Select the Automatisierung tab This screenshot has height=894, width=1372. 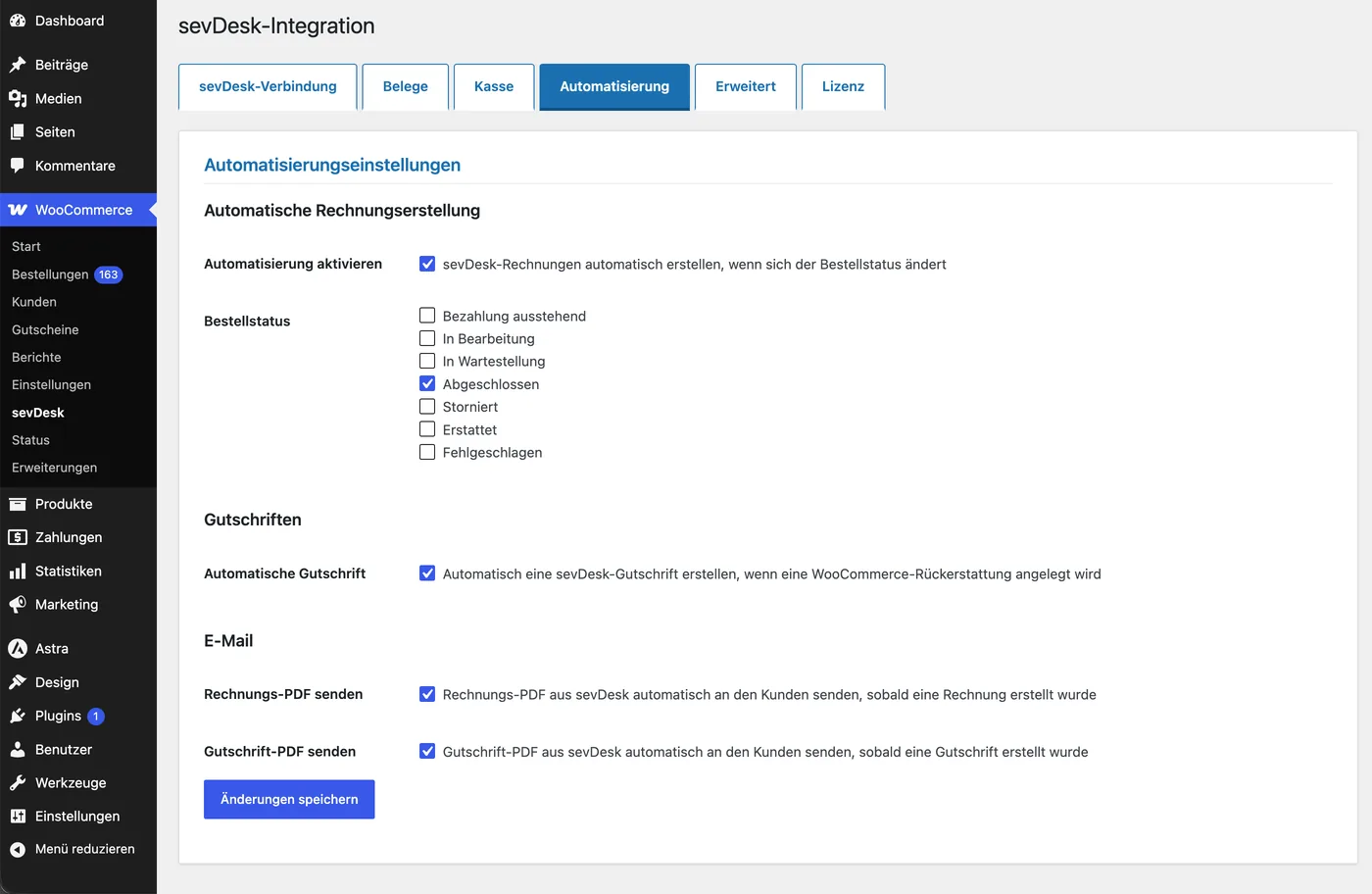click(614, 86)
